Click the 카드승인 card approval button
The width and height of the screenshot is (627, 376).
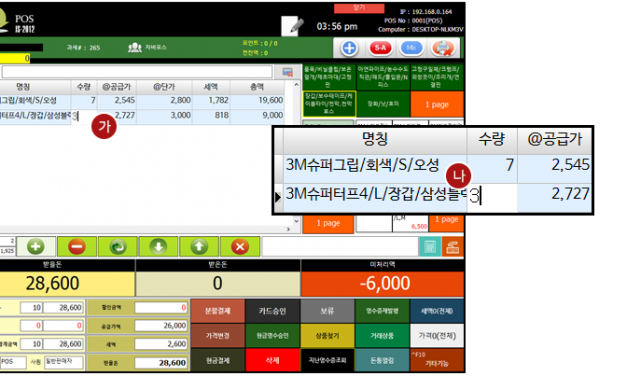pos(272,311)
